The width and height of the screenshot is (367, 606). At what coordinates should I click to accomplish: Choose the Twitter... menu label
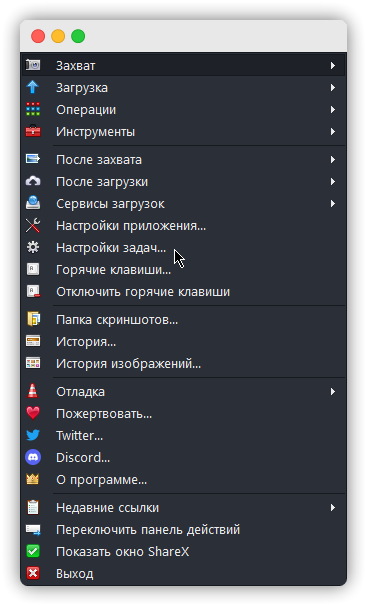coord(79,436)
